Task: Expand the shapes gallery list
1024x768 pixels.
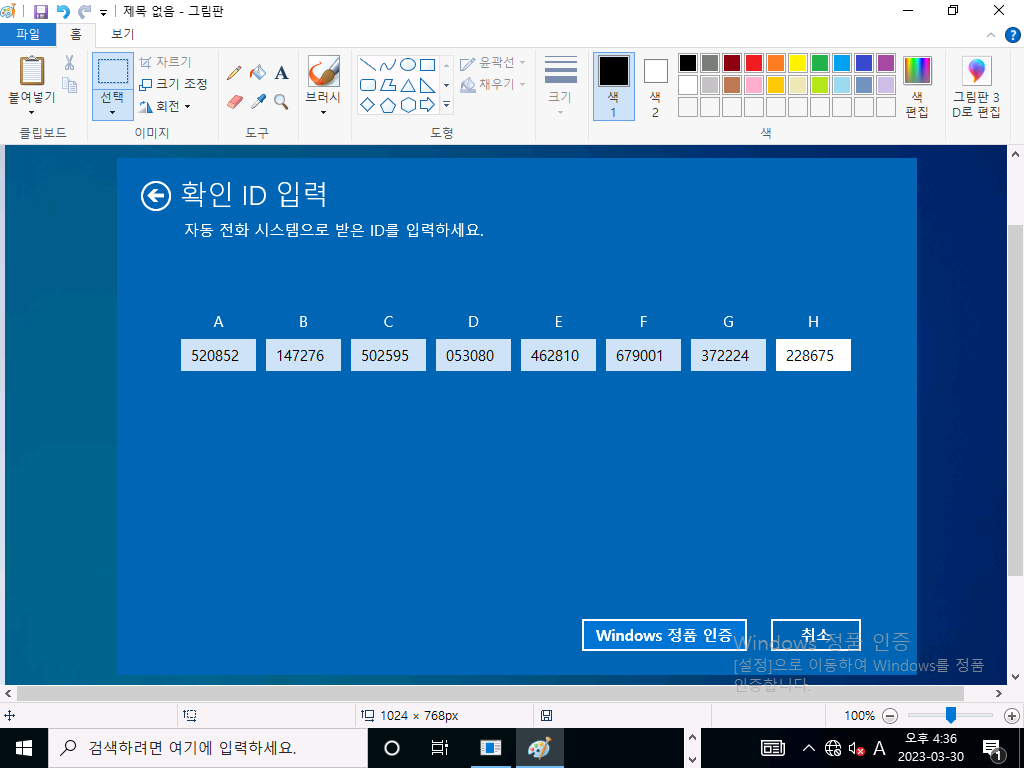Action: pos(447,104)
